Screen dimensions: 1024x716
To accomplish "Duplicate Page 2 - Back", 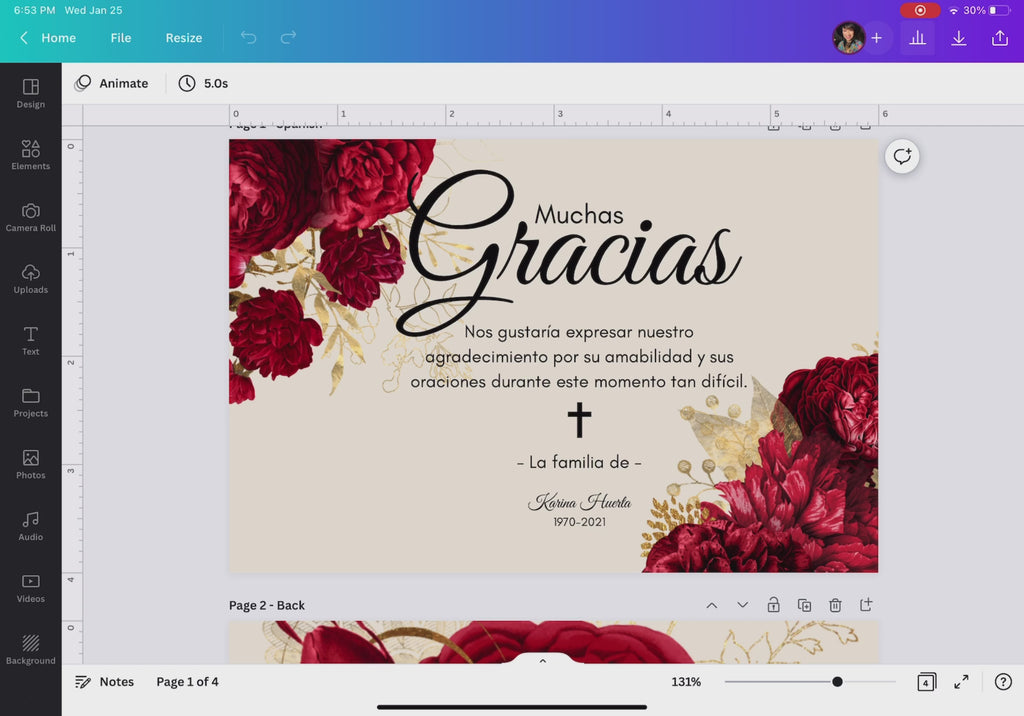I will [x=805, y=605].
